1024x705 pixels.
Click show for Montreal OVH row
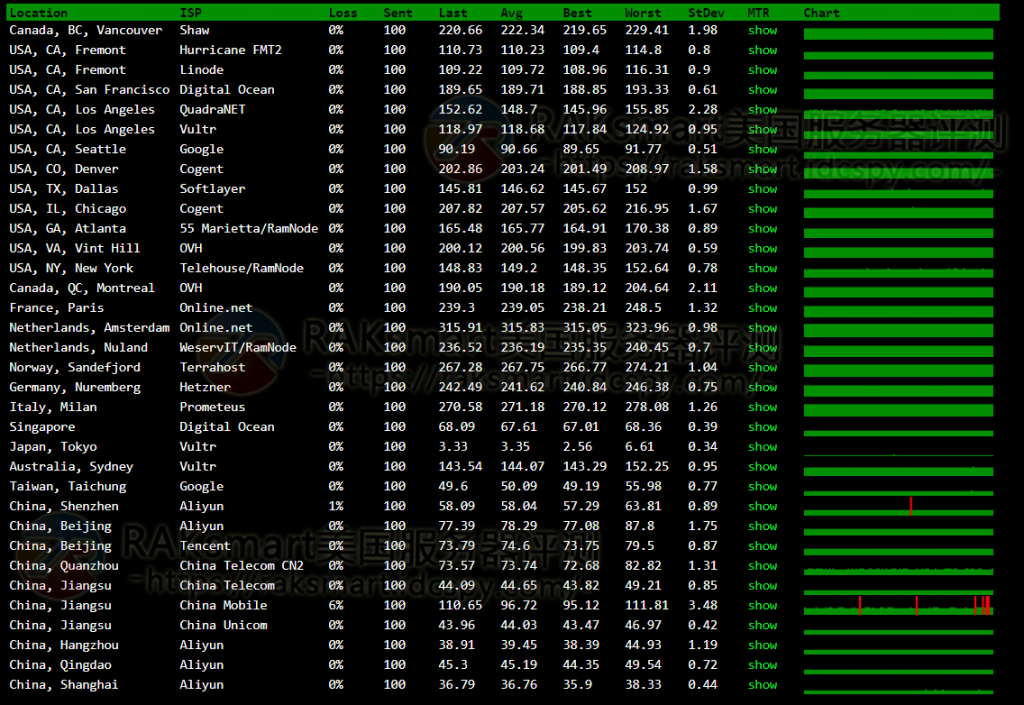[x=762, y=288]
